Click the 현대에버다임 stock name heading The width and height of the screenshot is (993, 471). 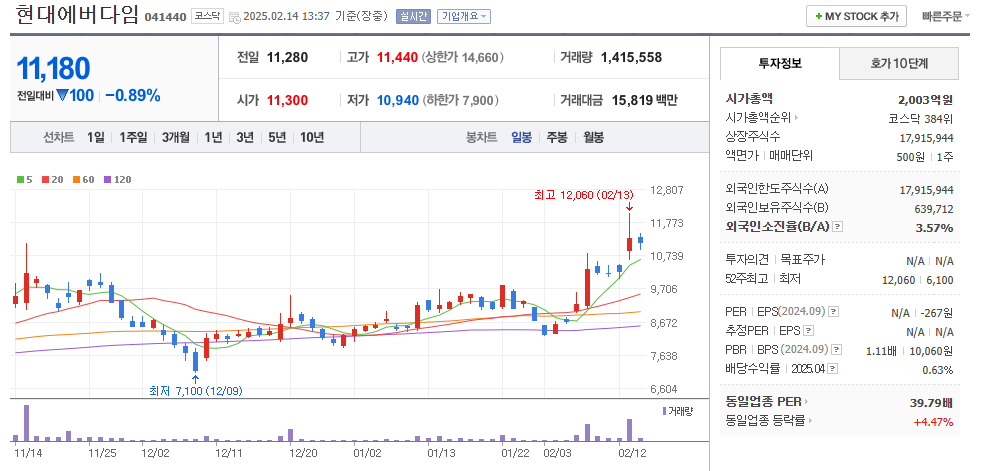point(76,15)
